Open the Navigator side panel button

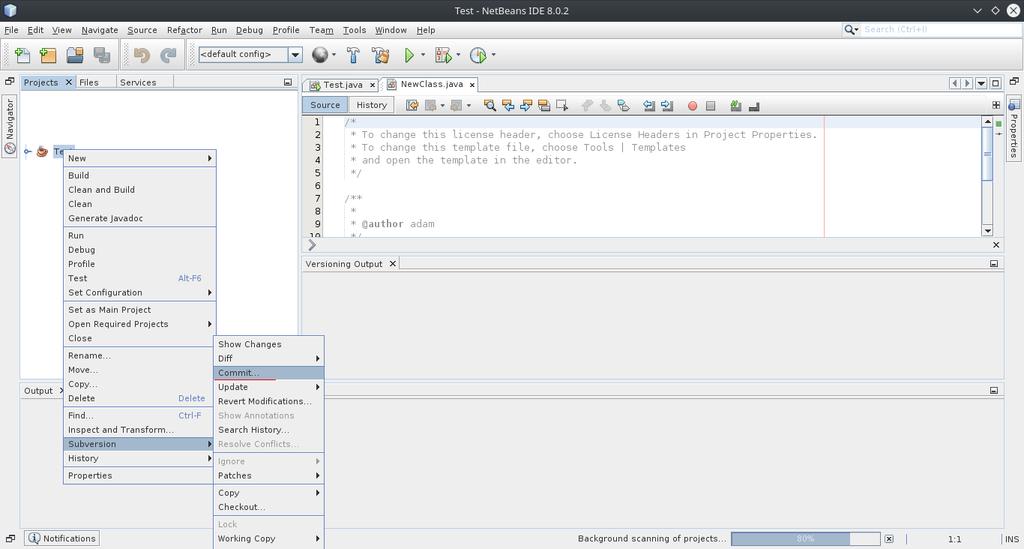(9, 126)
